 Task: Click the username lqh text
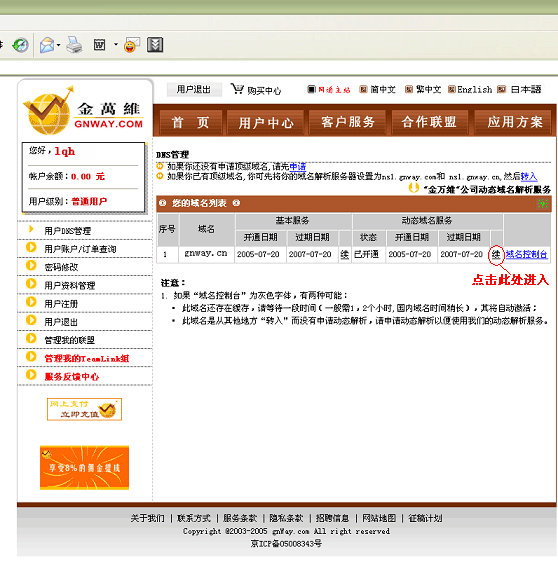click(x=65, y=151)
